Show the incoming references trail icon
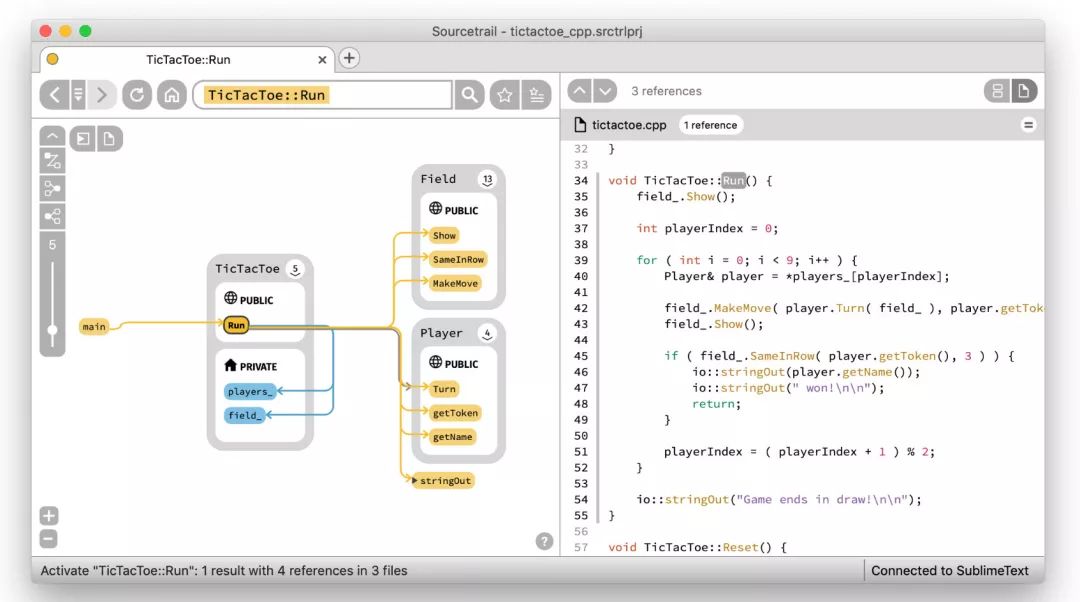 tap(52, 189)
